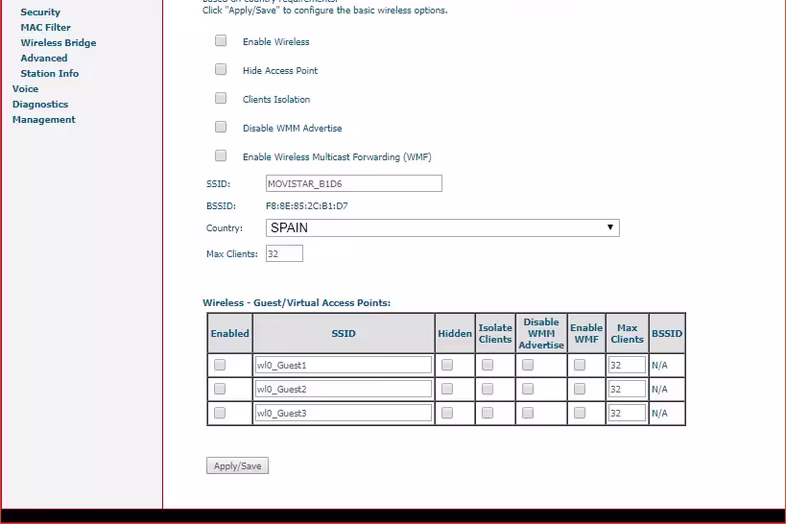
Task: Click the SSID field MOVISTAR_B1D6
Action: coord(354,184)
